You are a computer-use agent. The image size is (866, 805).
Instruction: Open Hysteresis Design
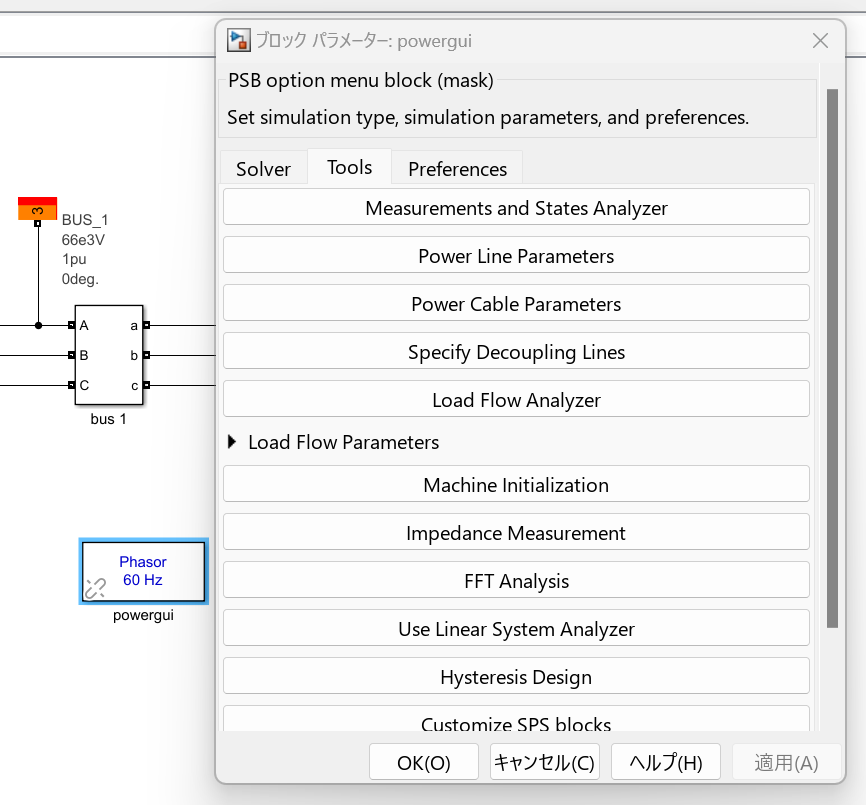[x=516, y=675]
